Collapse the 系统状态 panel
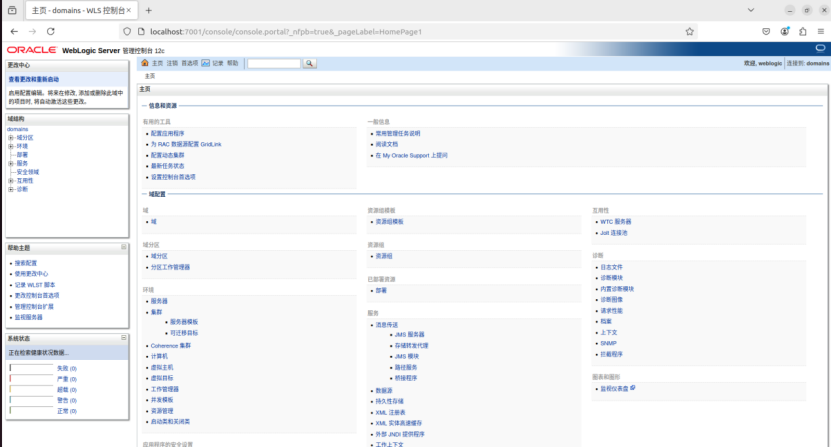The width and height of the screenshot is (831, 447). click(x=124, y=339)
